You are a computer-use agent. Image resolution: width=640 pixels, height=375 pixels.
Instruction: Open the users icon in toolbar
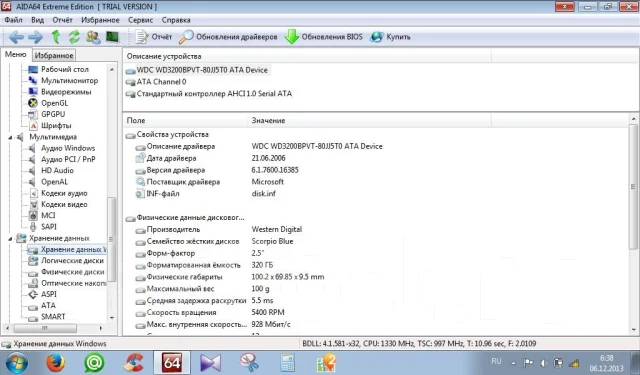(x=93, y=37)
